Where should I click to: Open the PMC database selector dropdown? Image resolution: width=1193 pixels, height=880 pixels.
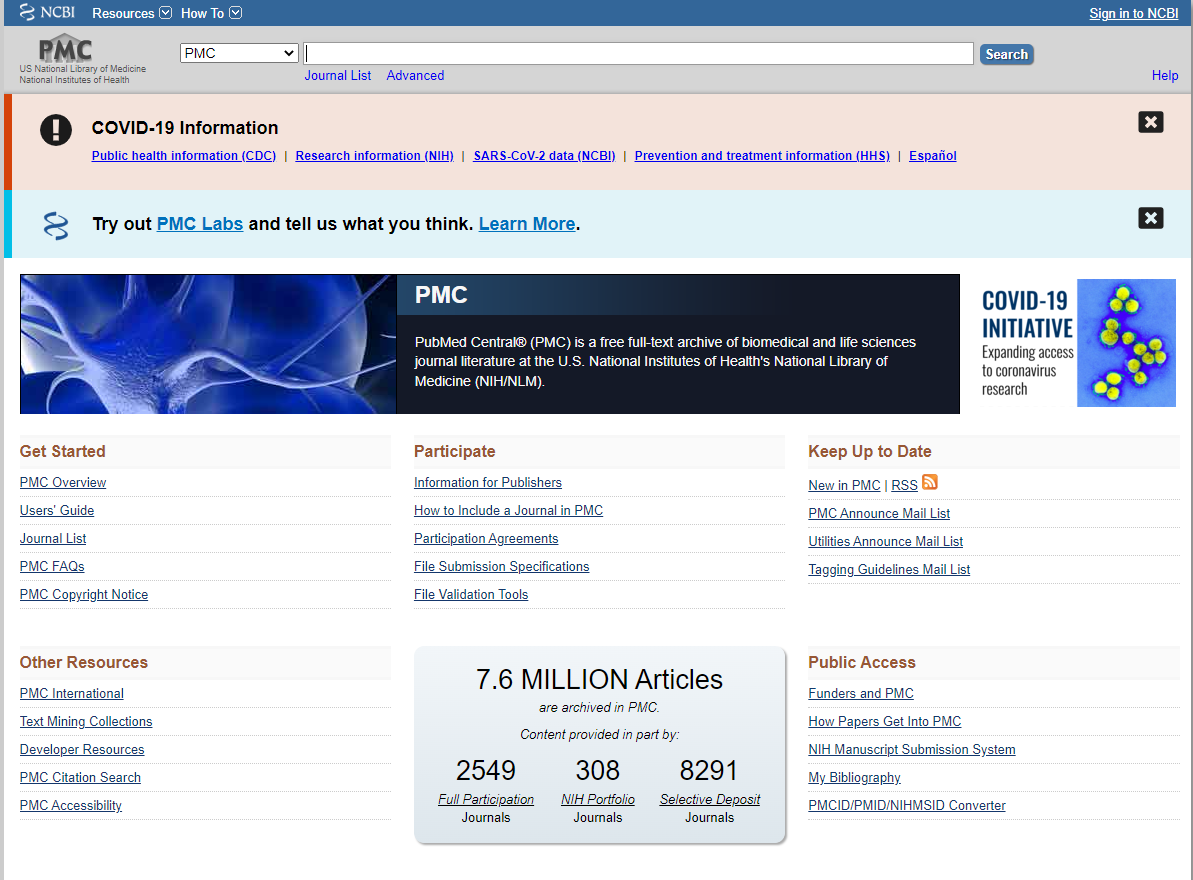tap(238, 52)
